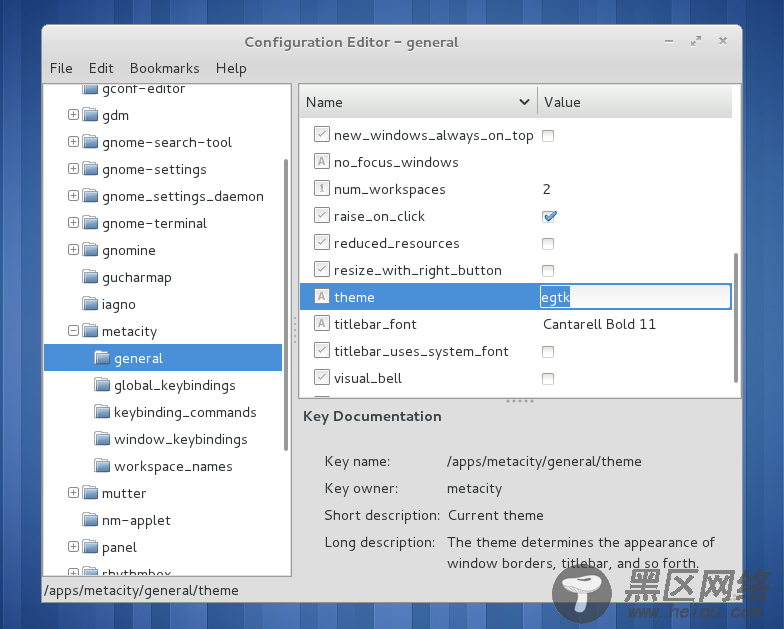
Task: Click the folder tree vertical scrollbar
Action: click(x=286, y=305)
